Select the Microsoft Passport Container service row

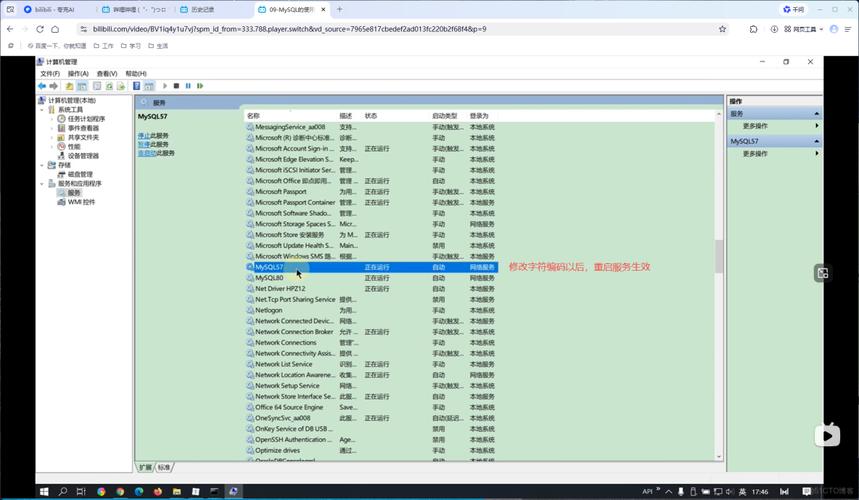(371, 202)
